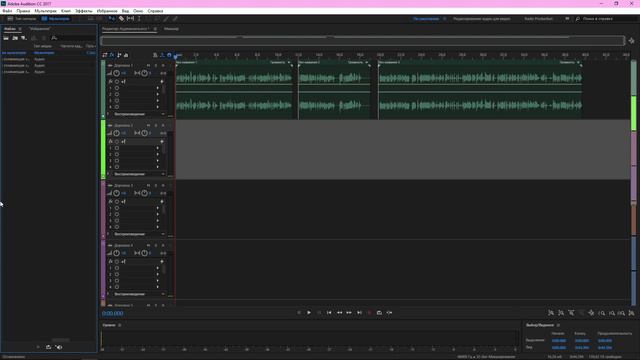Click the Fast Forward transport button
640x360 pixels.
[x=349, y=313]
